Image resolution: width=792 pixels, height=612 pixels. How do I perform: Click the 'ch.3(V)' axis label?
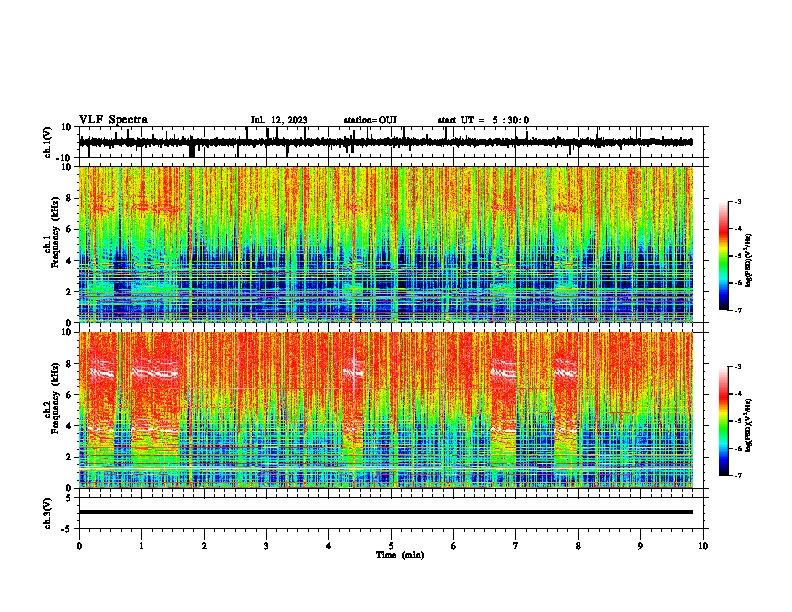coord(48,513)
